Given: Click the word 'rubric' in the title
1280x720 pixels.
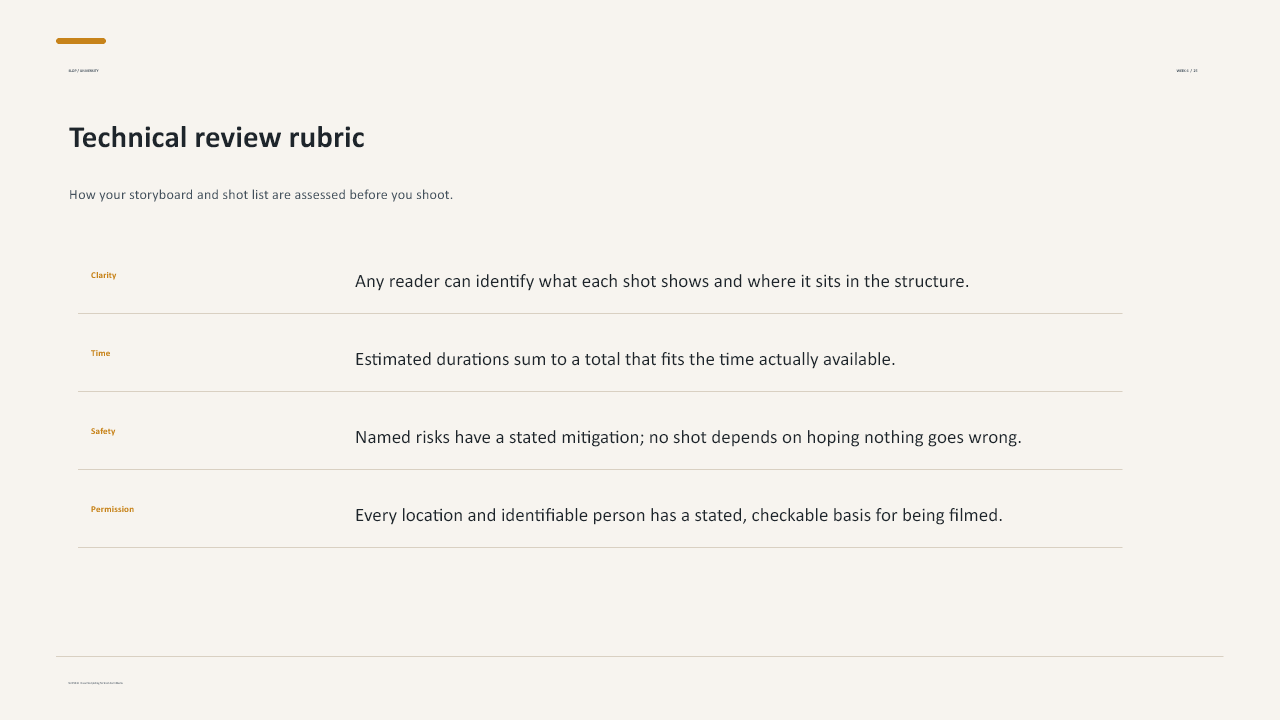Looking at the screenshot, I should 327,138.
